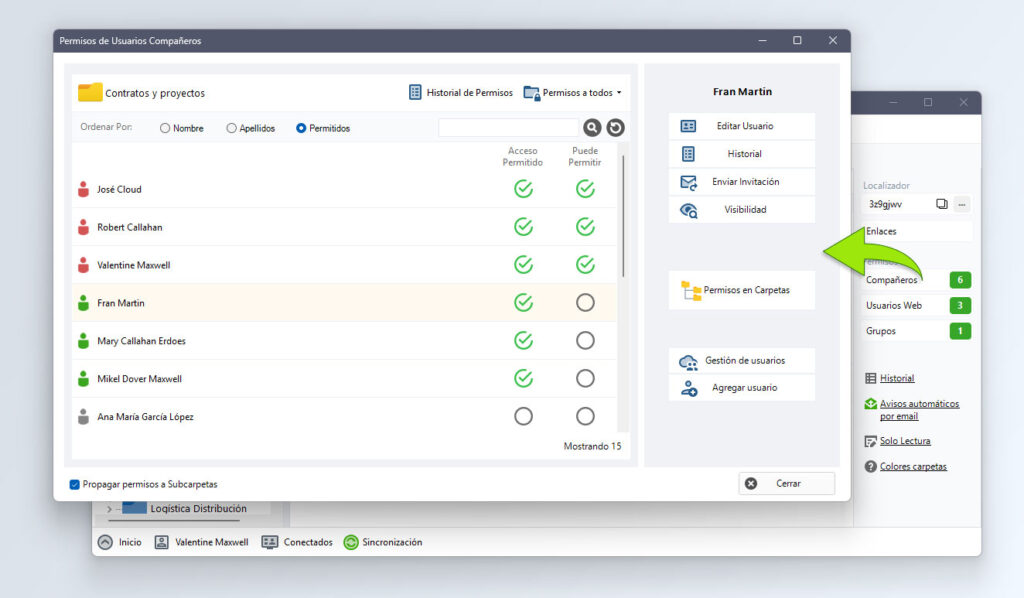
Task: Open Visibilidad settings
Action: (741, 210)
